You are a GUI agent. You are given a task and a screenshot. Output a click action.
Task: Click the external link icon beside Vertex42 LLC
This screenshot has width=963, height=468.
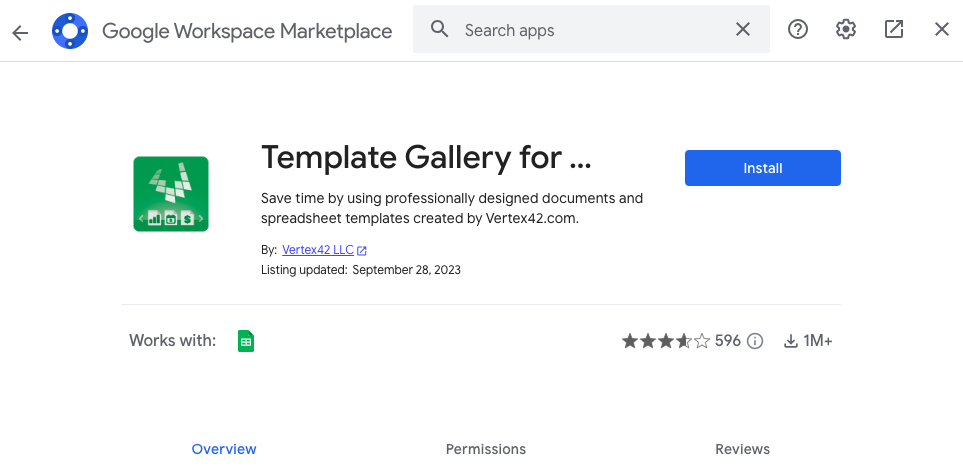click(362, 251)
